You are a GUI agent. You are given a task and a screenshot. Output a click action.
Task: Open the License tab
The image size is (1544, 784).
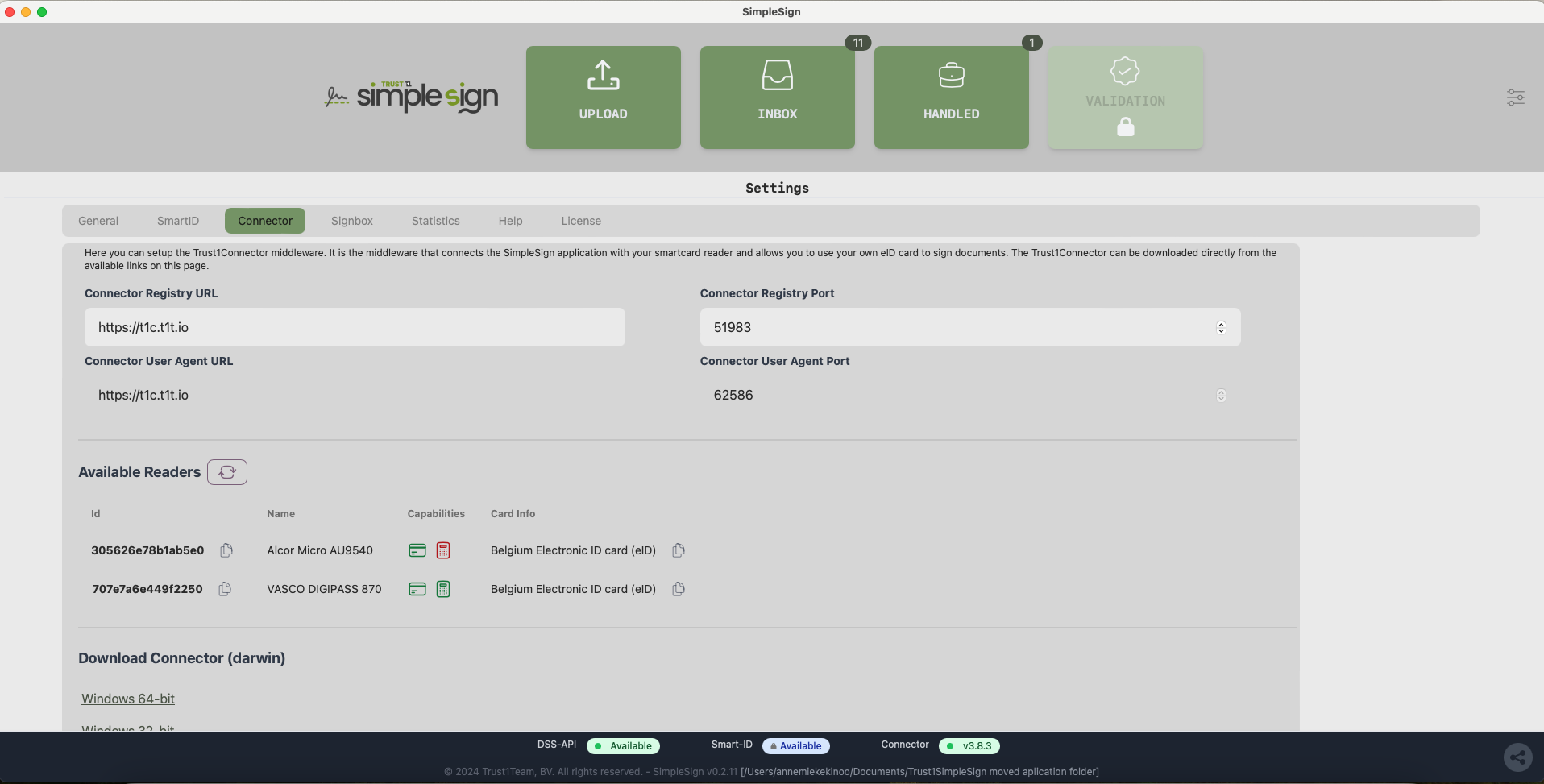click(x=581, y=221)
